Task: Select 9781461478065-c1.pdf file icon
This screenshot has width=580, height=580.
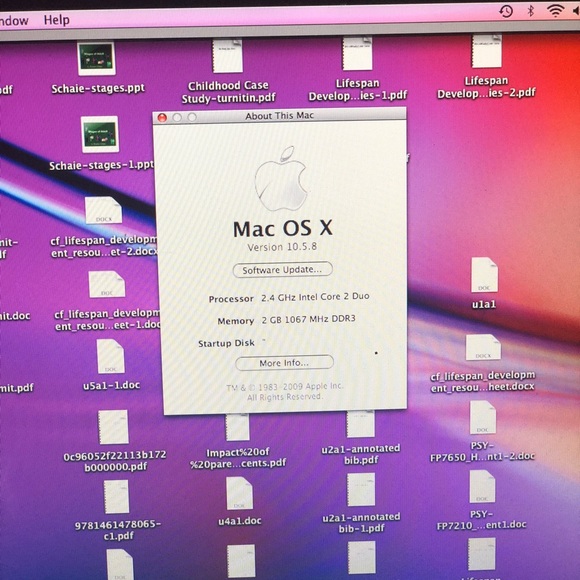Action: pos(117,497)
